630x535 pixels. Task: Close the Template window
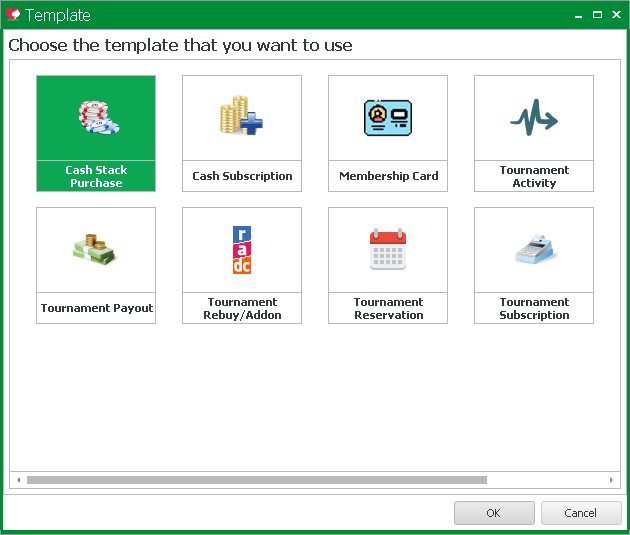tap(616, 14)
